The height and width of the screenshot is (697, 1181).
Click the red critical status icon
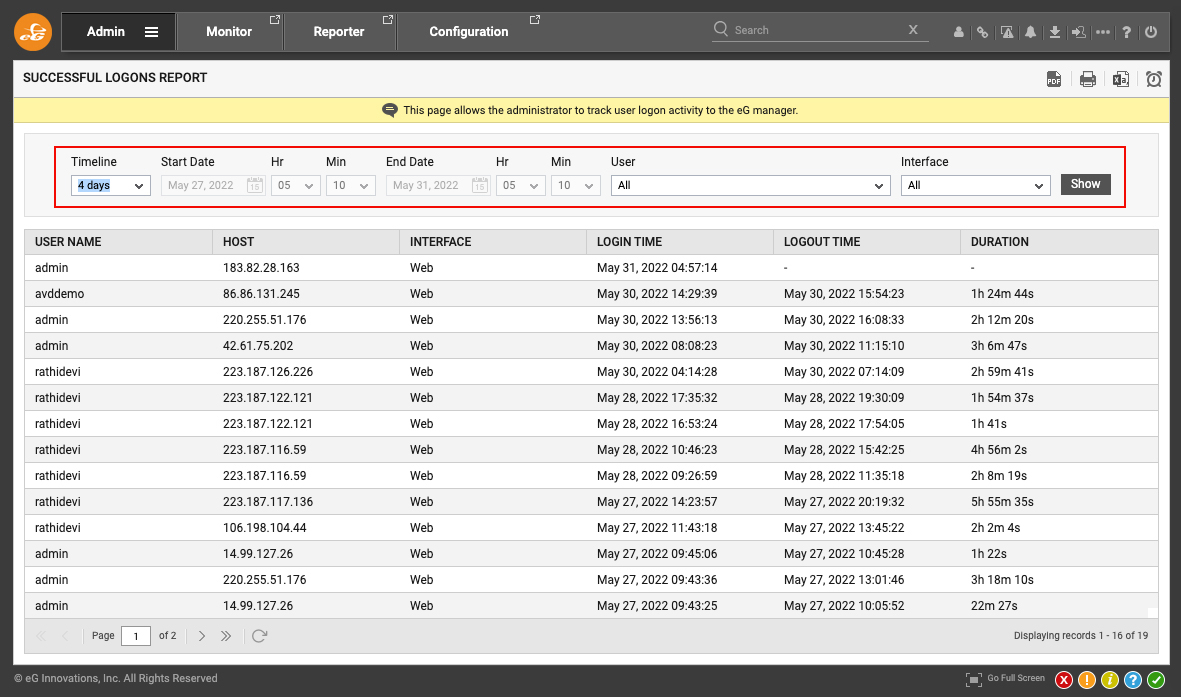coord(1064,680)
